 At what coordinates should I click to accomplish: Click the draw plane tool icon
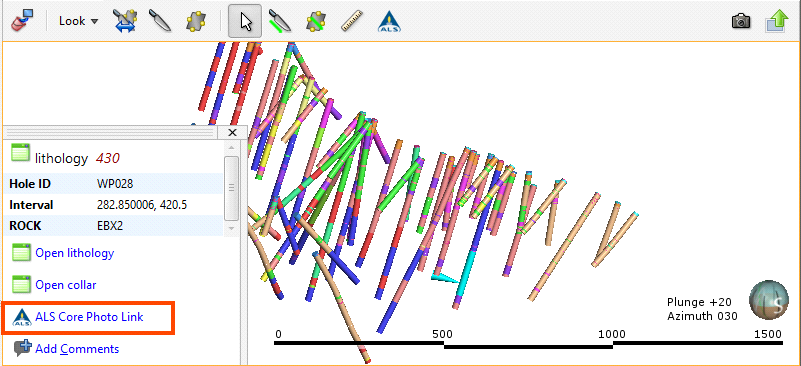[x=196, y=21]
